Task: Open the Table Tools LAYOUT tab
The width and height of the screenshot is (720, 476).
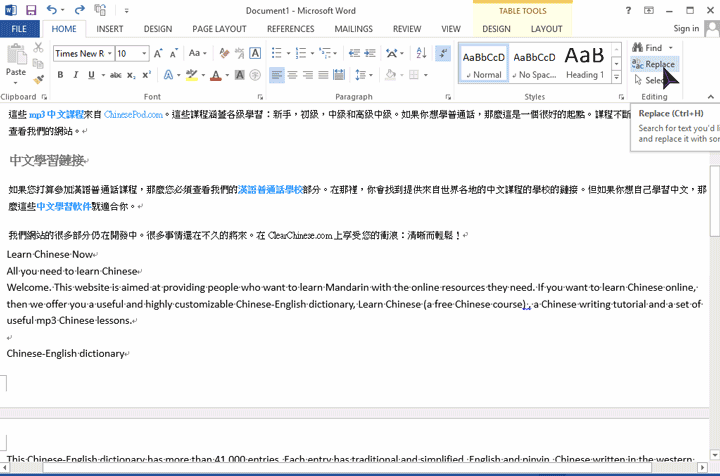Action: point(546,29)
